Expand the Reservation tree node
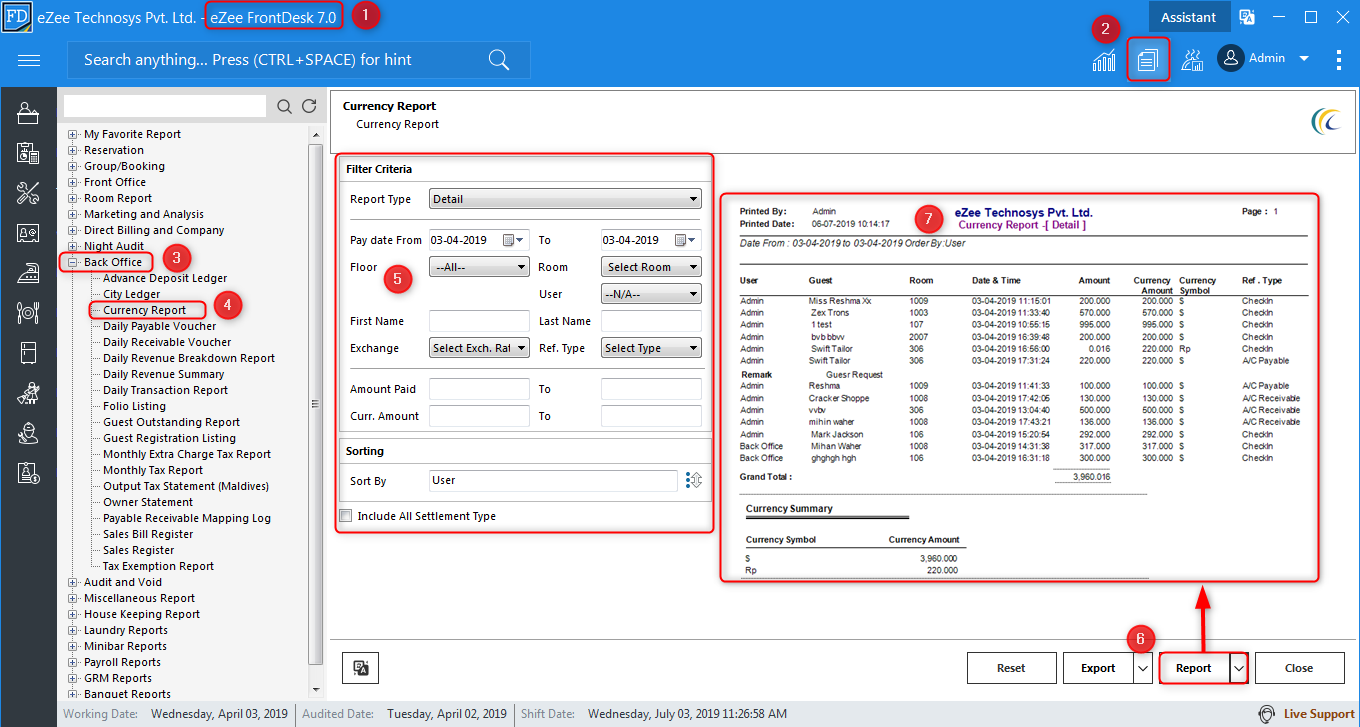The width and height of the screenshot is (1360, 727). tap(72, 150)
